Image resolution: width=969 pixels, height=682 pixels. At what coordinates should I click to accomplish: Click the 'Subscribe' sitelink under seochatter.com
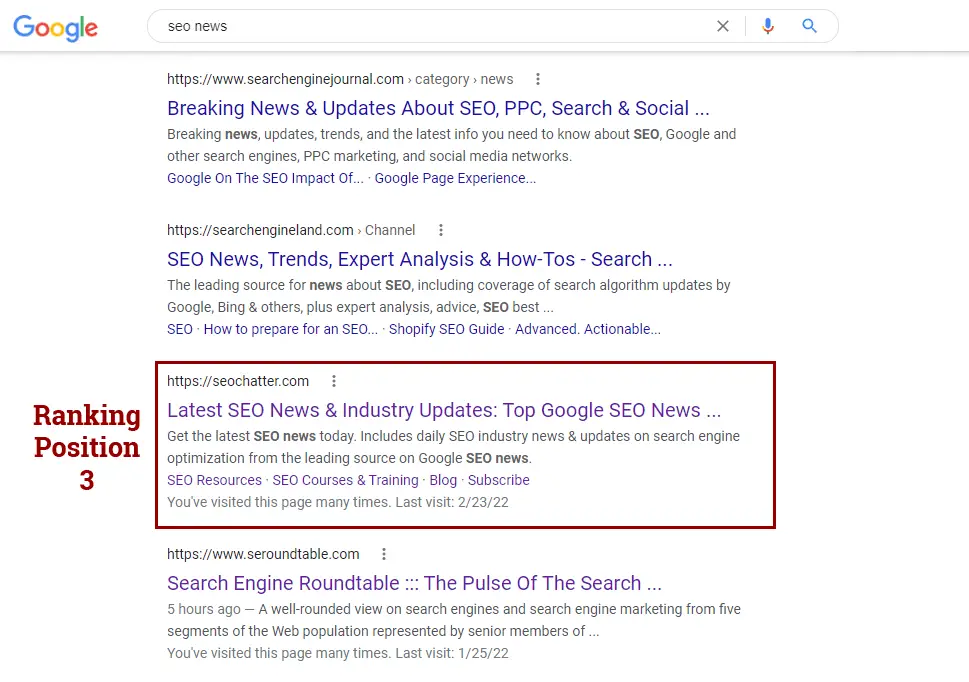point(498,480)
